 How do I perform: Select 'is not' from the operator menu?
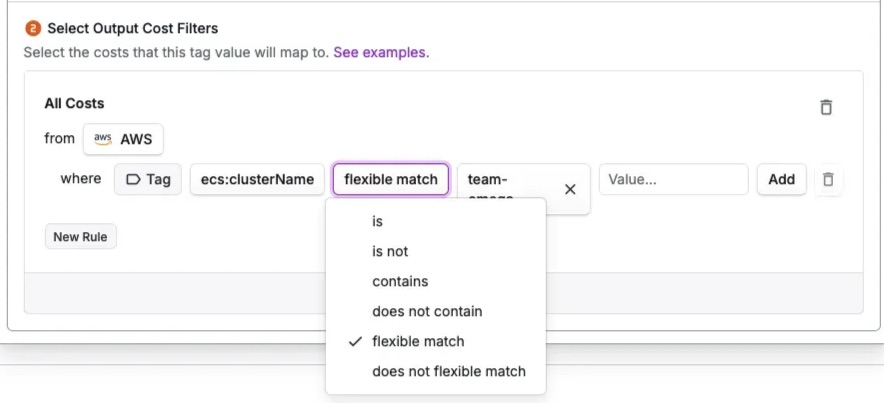coord(390,251)
